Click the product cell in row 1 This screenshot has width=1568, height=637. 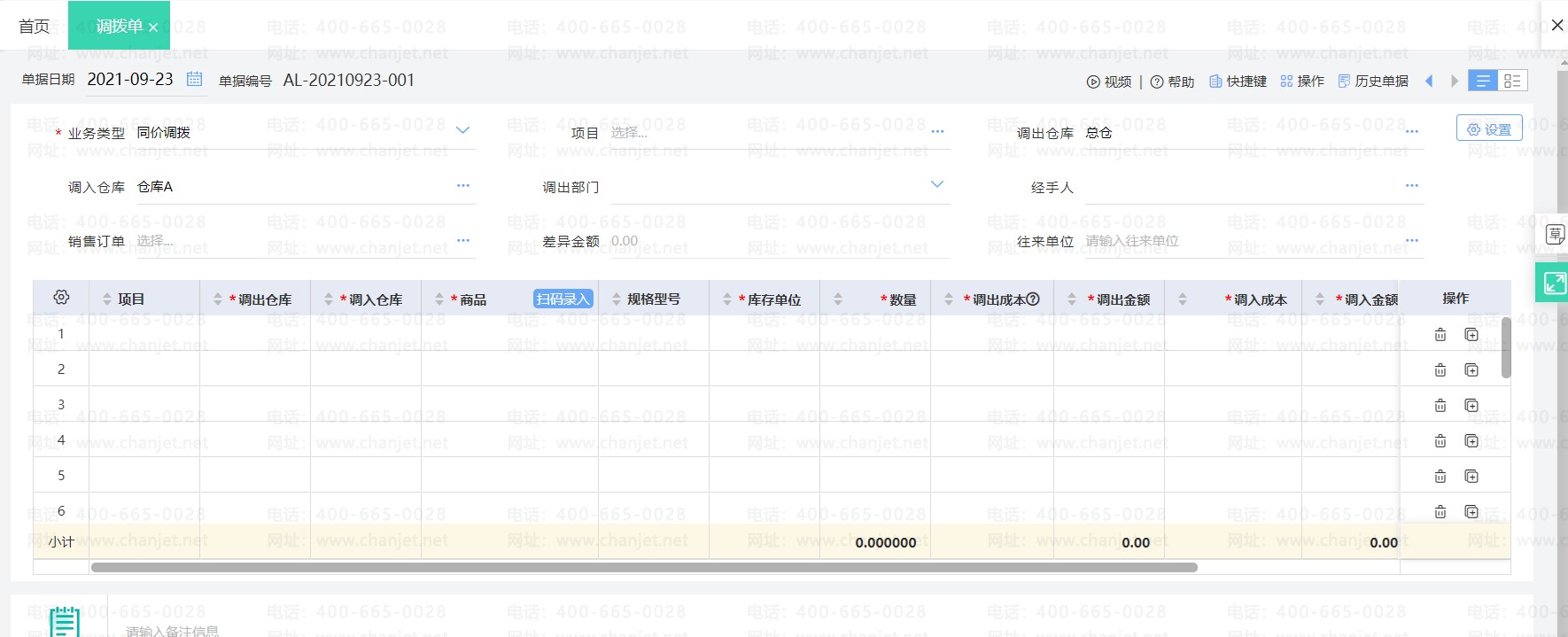pos(509,333)
